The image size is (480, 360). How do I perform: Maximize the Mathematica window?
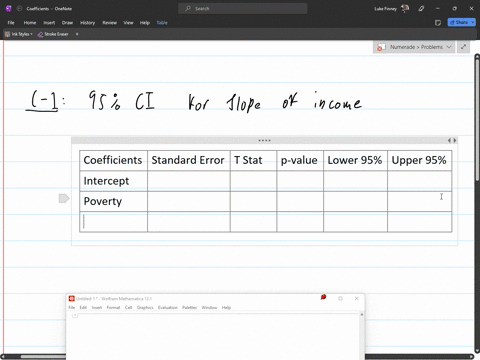(x=340, y=298)
